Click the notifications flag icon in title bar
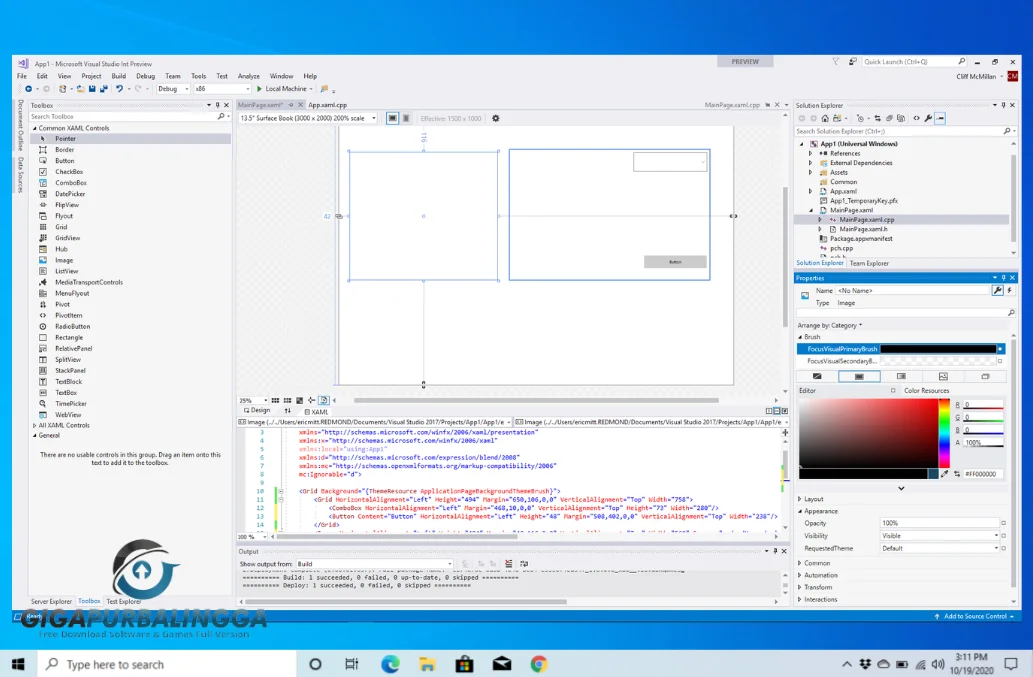Viewport: 1033px width, 677px height. pyautogui.click(x=835, y=62)
